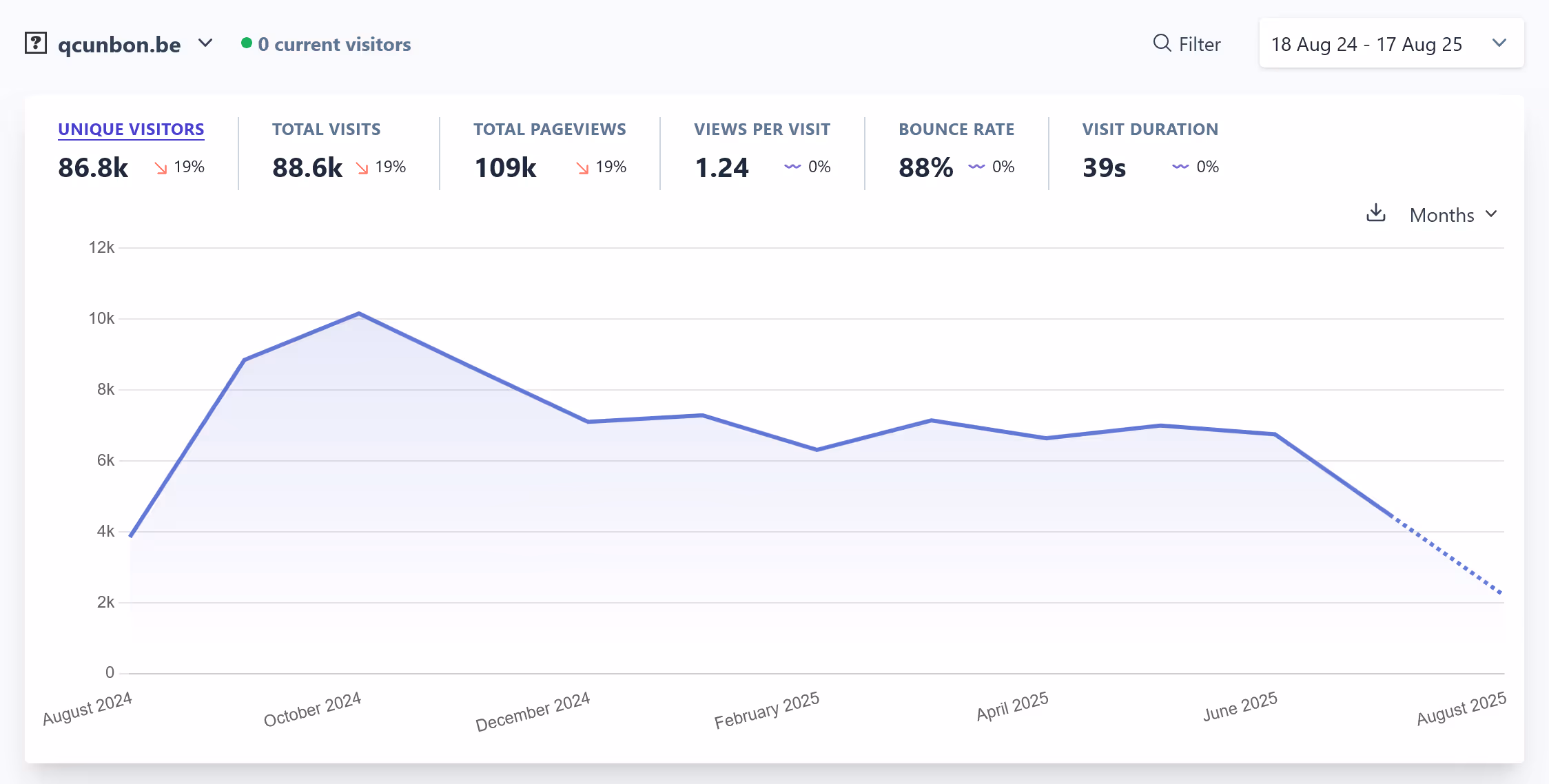The width and height of the screenshot is (1549, 784).
Task: Switch to the Total Pageviews metric
Action: pos(549,130)
